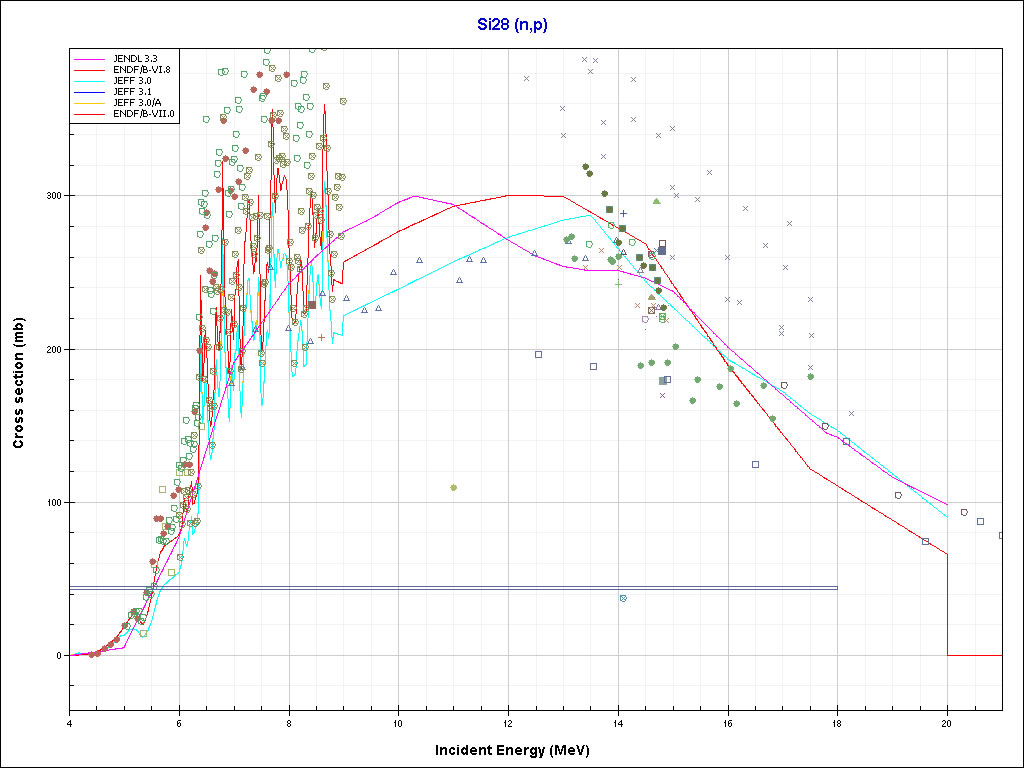
Task: Select the square data point at 16.5 MeV
Action: [x=755, y=464]
